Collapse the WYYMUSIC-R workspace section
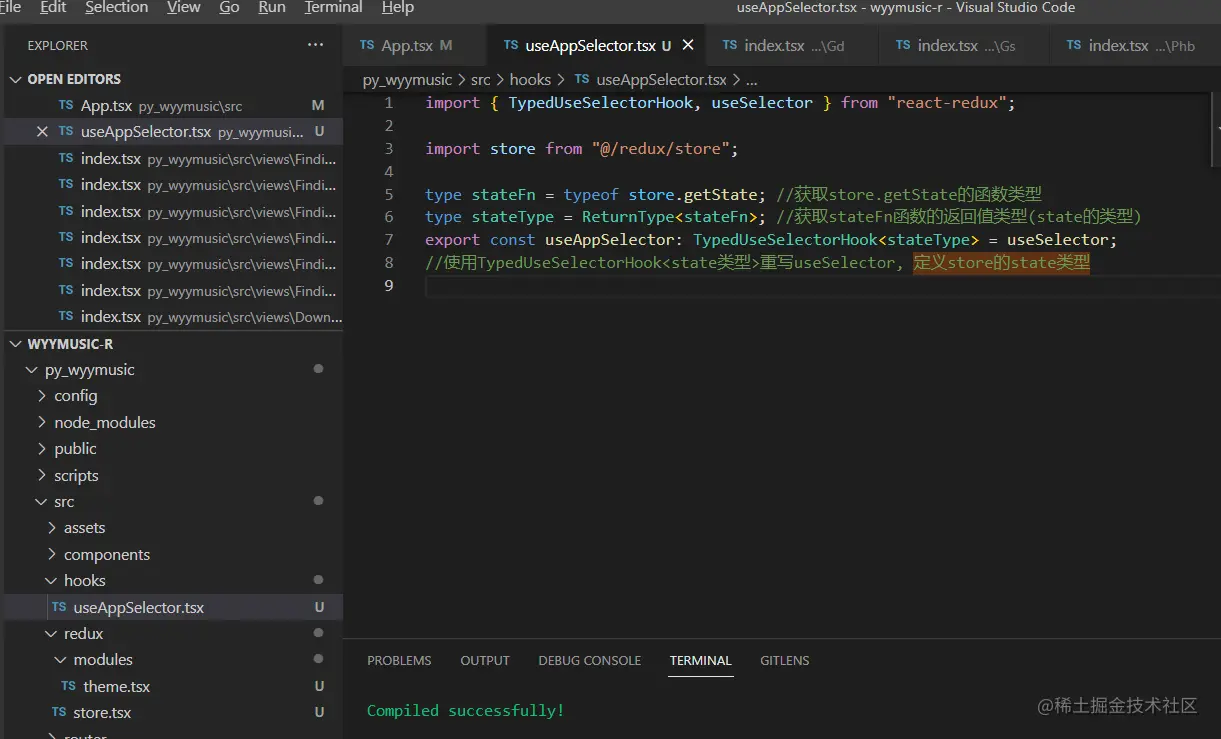1221x739 pixels. click(15, 343)
